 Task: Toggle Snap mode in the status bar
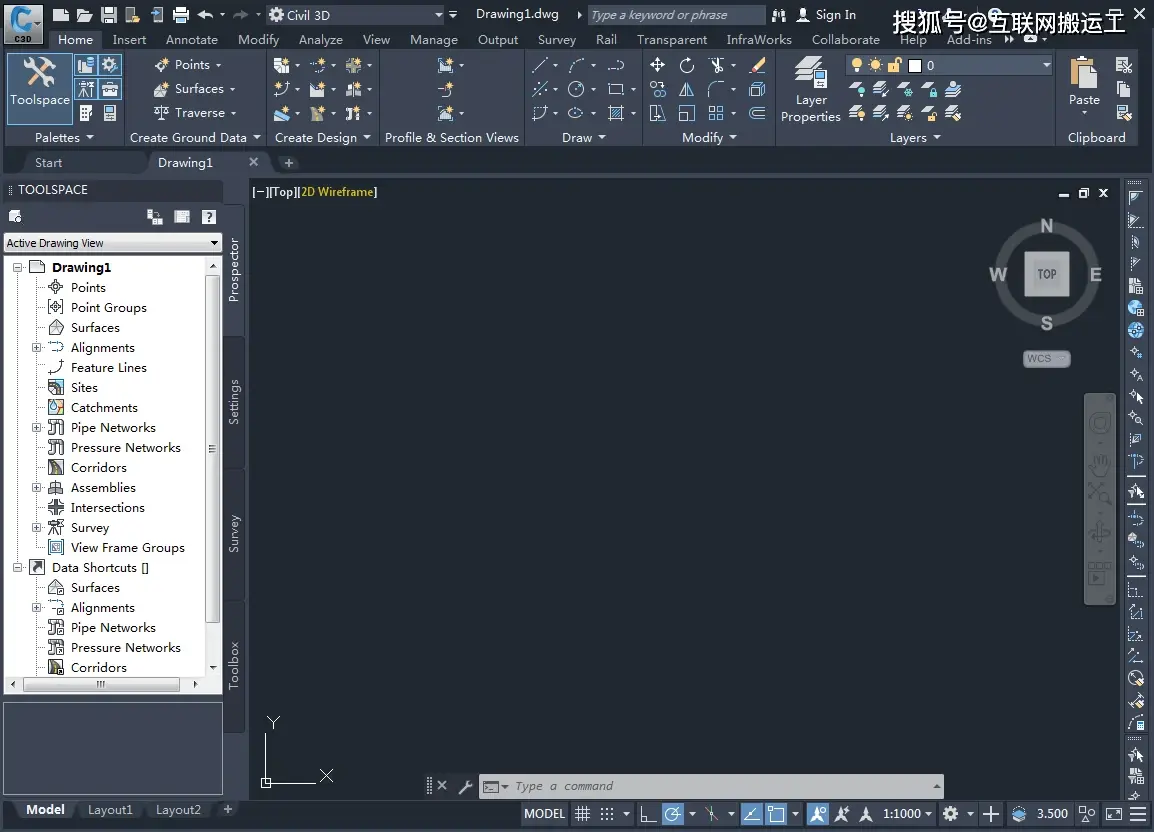click(x=606, y=814)
